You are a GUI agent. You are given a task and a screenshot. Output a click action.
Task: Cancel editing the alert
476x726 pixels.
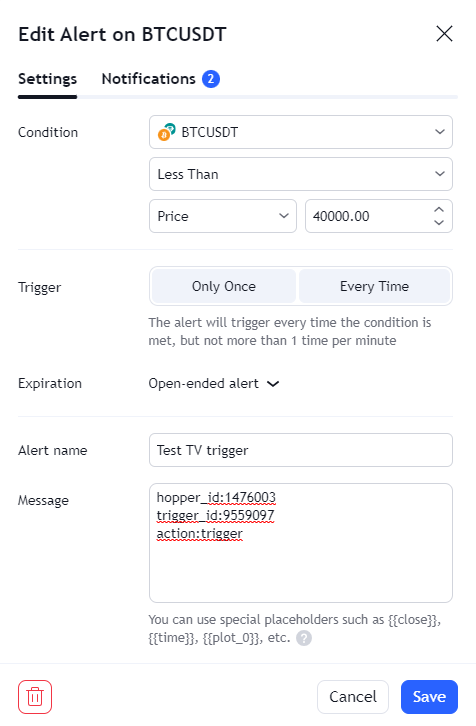353,697
